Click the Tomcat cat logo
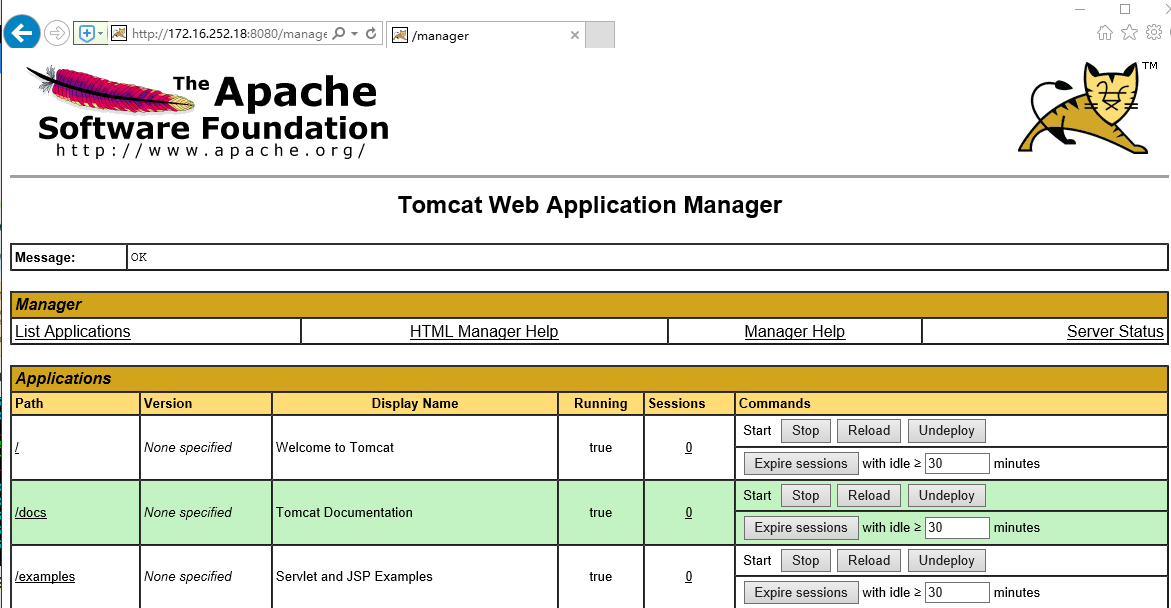This screenshot has height=608, width=1171. point(1089,109)
